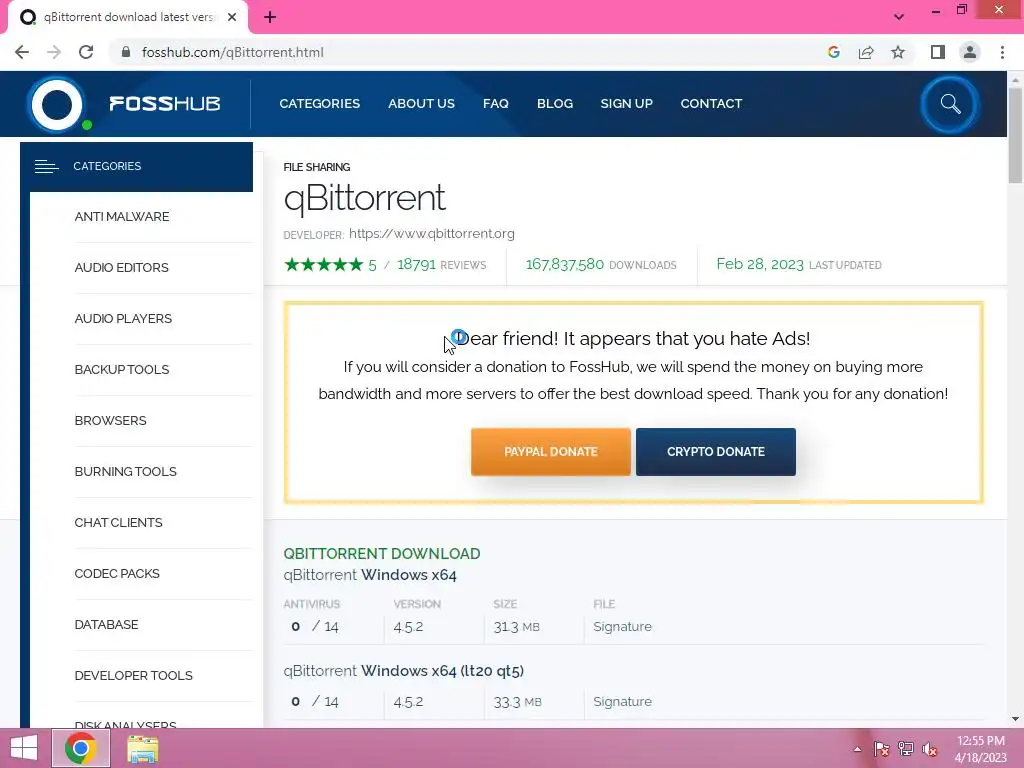Select CHAT CLIENTS category

[118, 522]
